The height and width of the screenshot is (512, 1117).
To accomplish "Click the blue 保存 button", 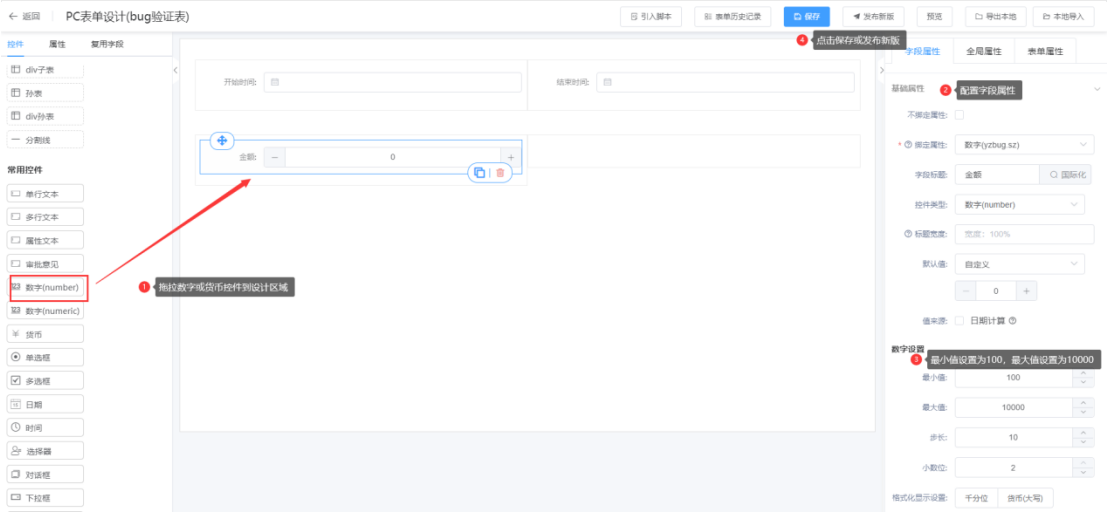I will [x=806, y=16].
